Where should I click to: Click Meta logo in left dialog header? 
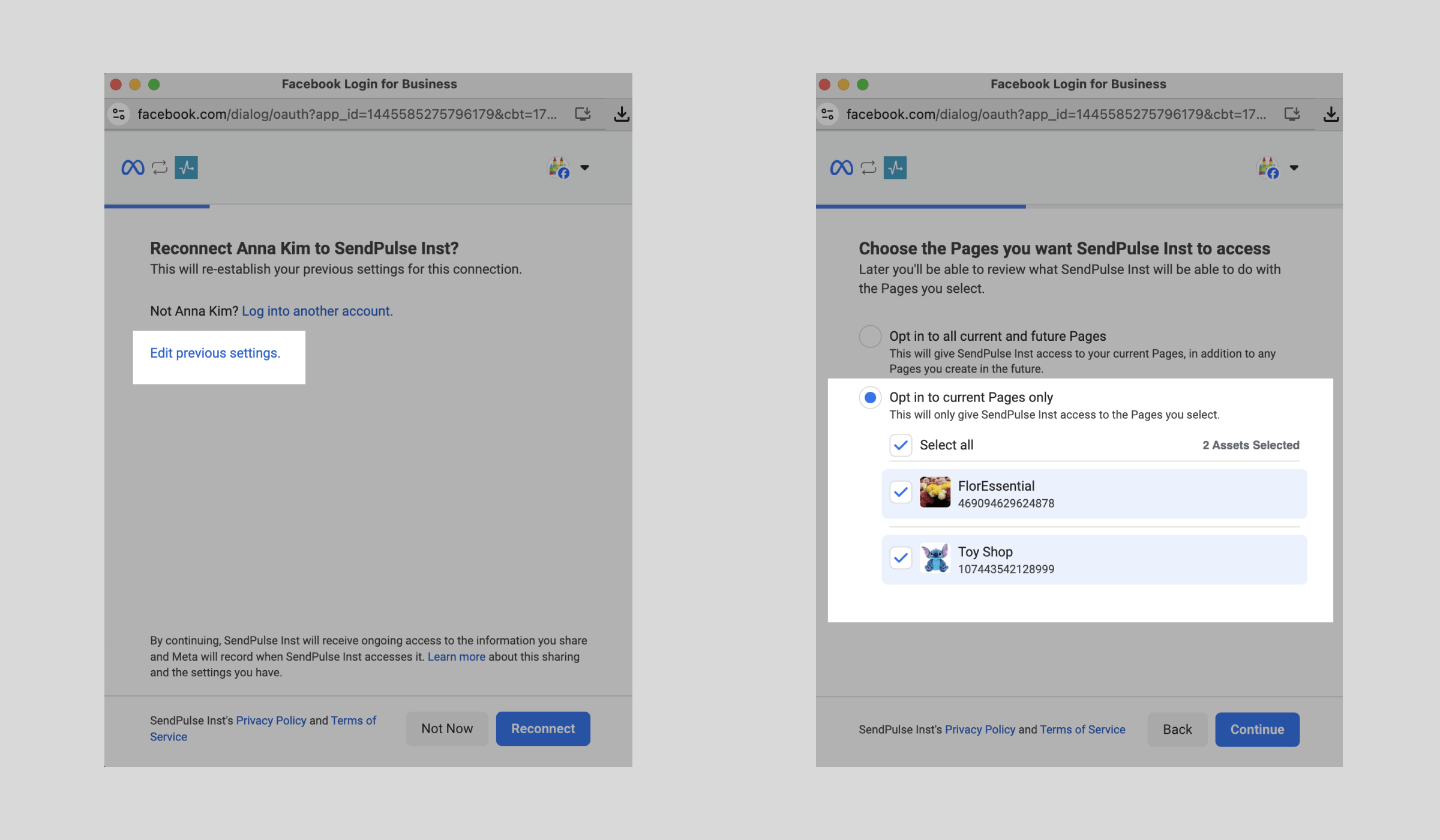point(133,167)
